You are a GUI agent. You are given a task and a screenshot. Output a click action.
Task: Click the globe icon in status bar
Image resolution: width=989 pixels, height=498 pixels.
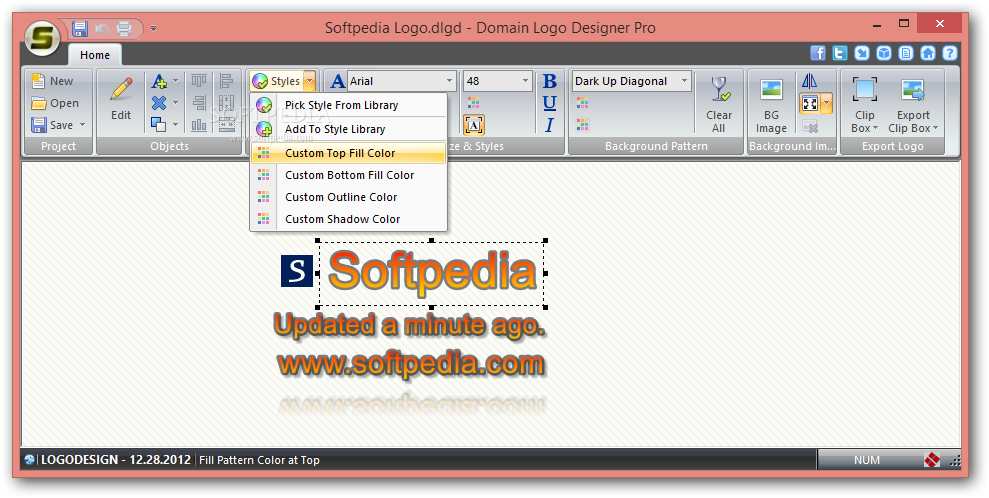pyautogui.click(x=30, y=460)
